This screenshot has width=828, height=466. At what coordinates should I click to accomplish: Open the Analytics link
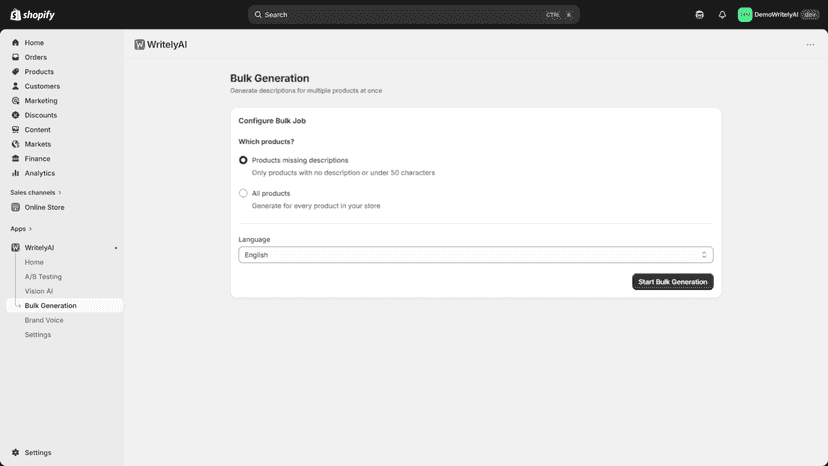click(40, 173)
